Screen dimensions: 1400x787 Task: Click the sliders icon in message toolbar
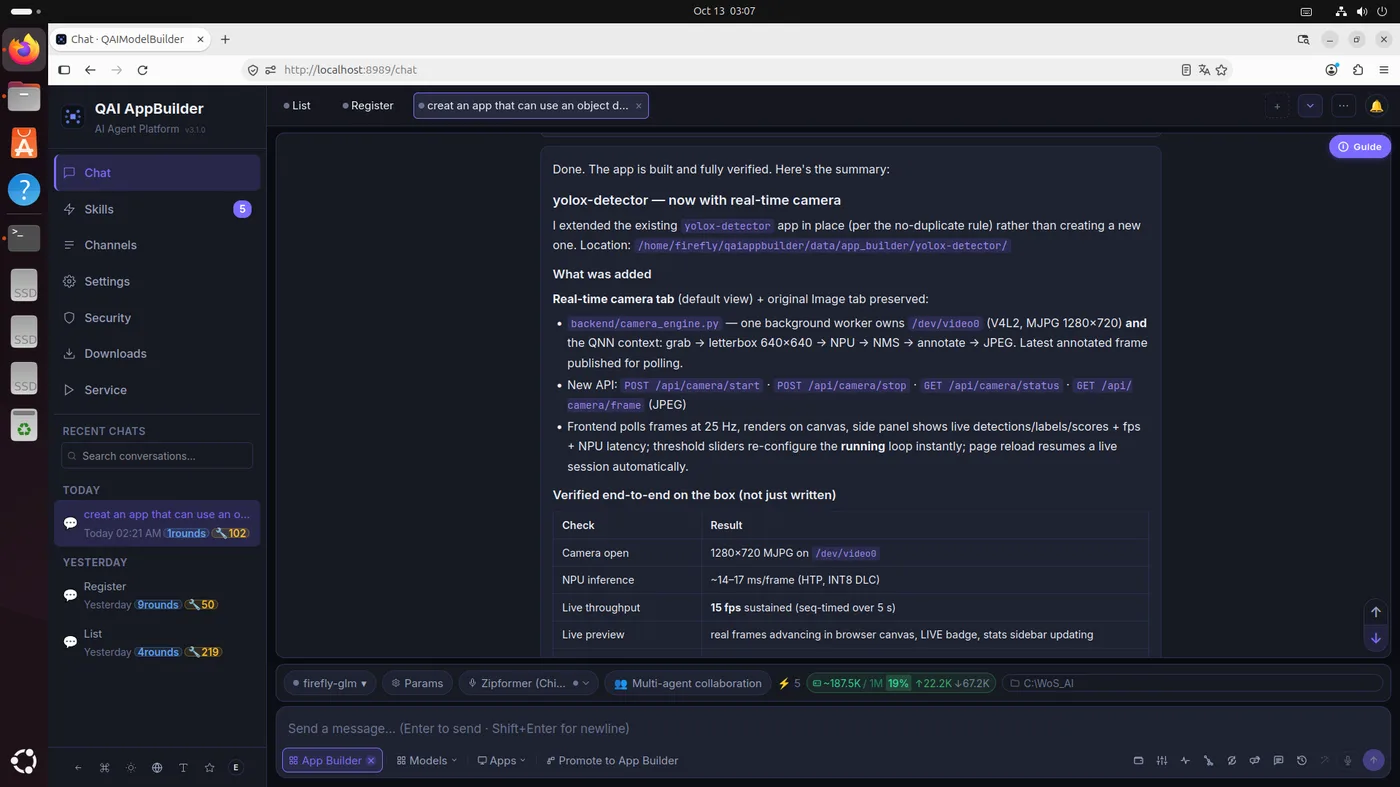point(1161,760)
